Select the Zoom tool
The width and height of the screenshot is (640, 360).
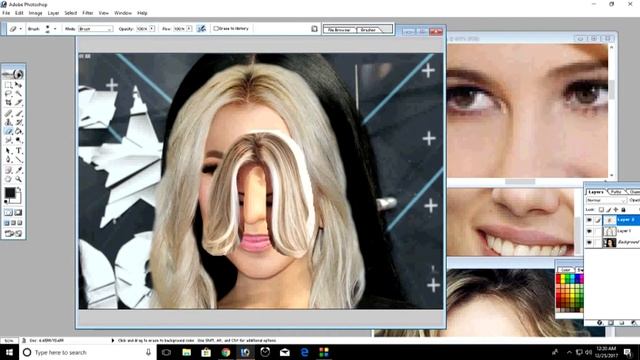18,179
